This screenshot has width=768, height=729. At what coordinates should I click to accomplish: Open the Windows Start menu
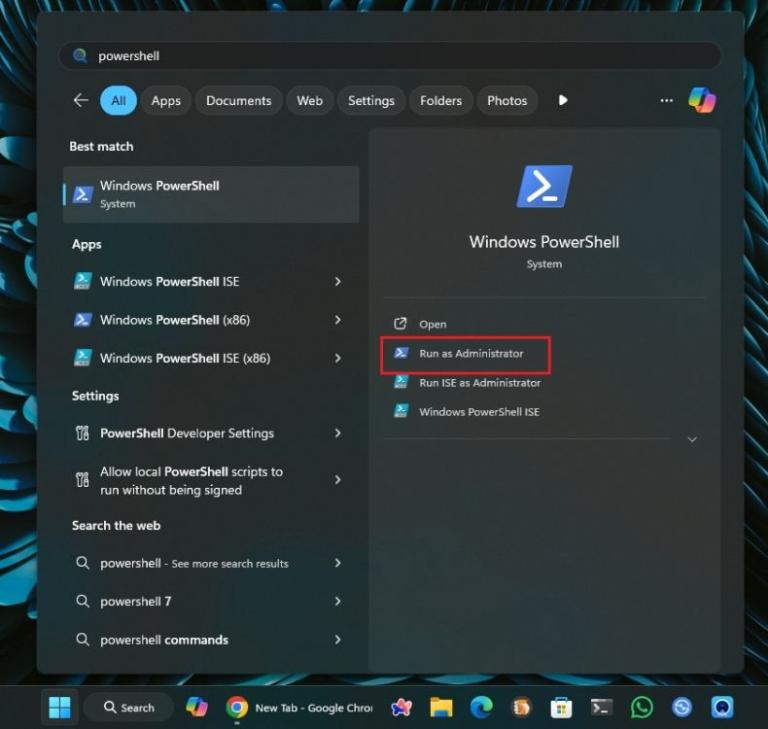pyautogui.click(x=60, y=707)
